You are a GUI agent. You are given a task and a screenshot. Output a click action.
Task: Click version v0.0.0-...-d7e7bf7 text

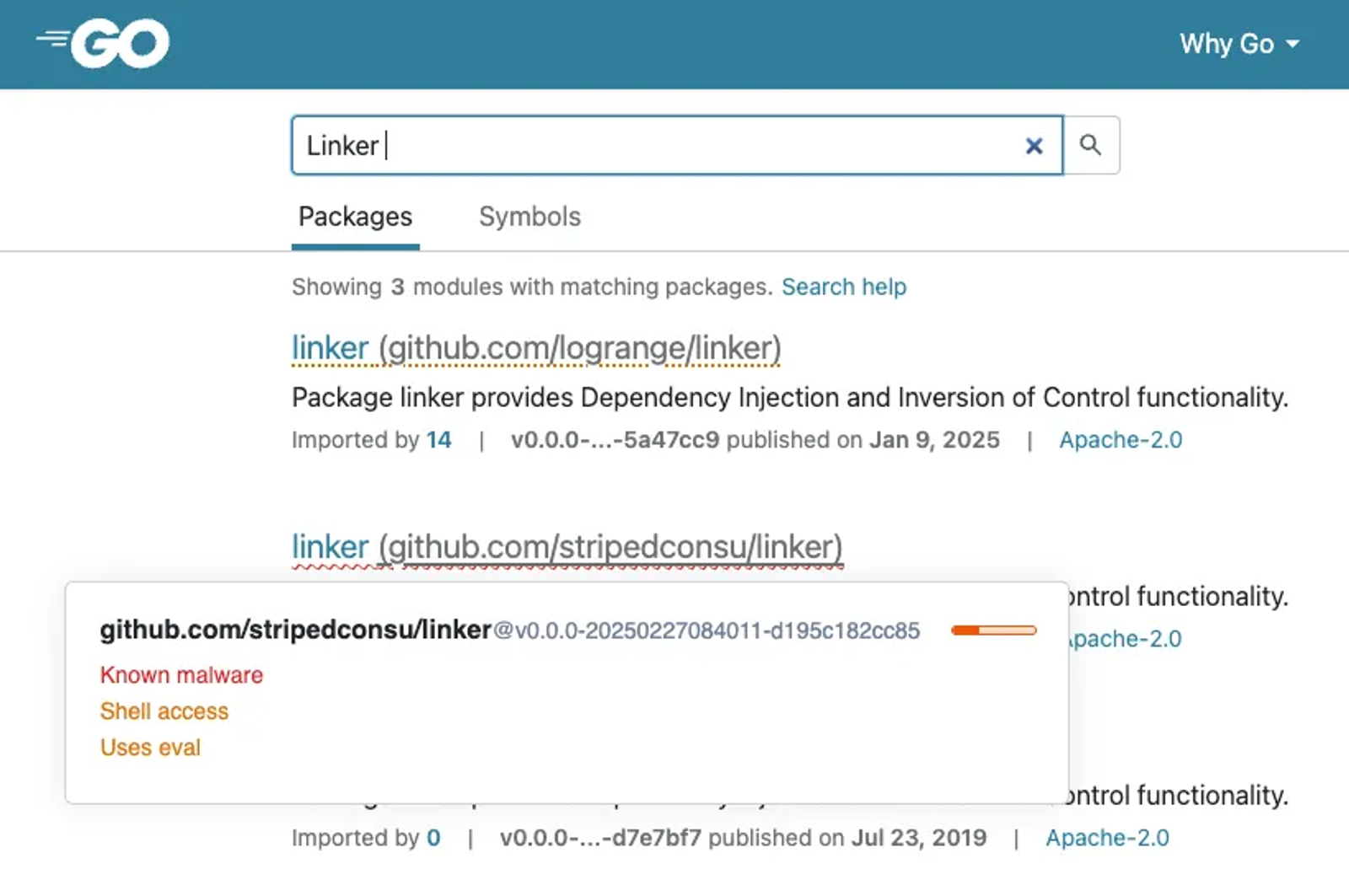click(600, 838)
